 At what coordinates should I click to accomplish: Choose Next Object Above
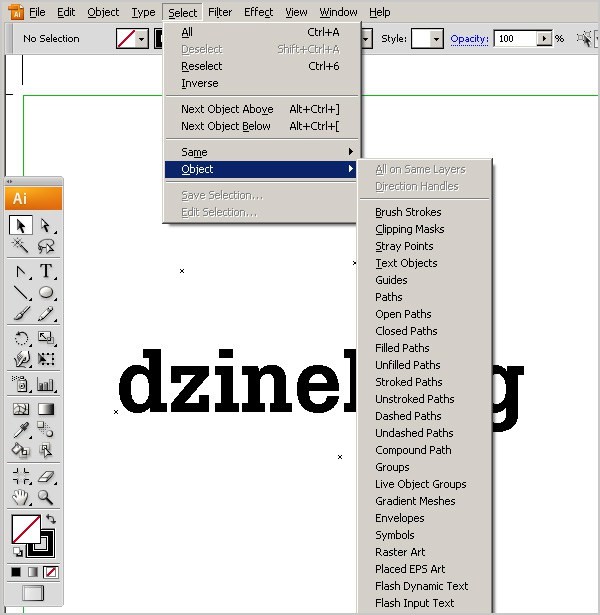click(x=260, y=109)
